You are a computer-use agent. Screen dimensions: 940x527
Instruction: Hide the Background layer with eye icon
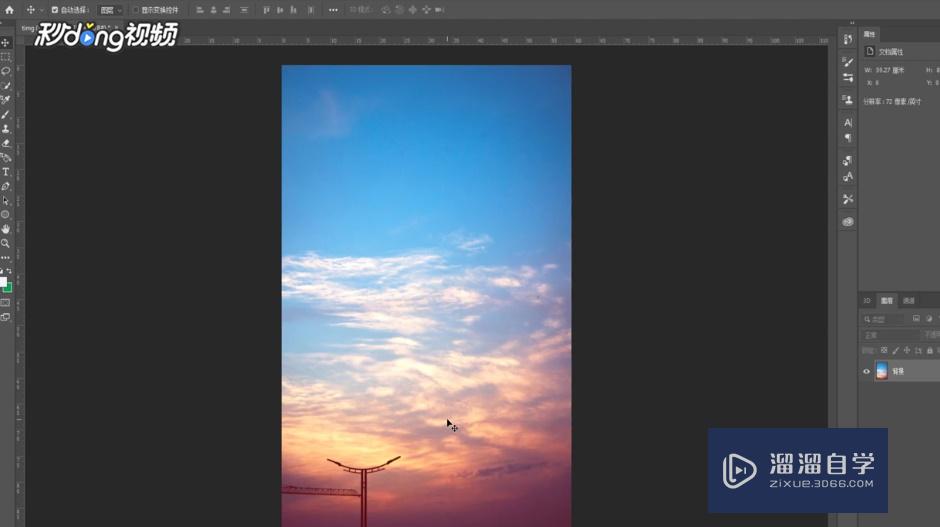tap(866, 372)
